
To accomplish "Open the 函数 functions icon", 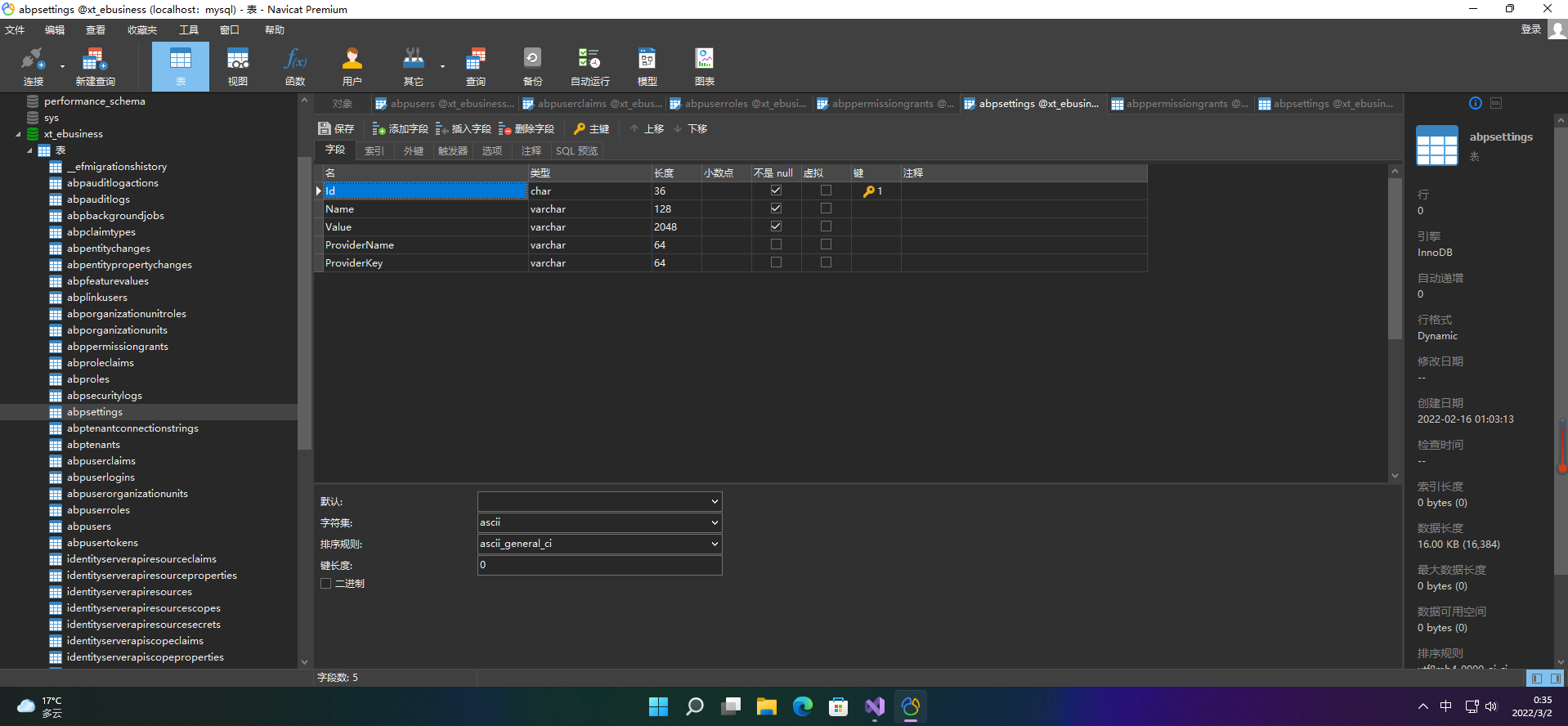I will click(295, 66).
